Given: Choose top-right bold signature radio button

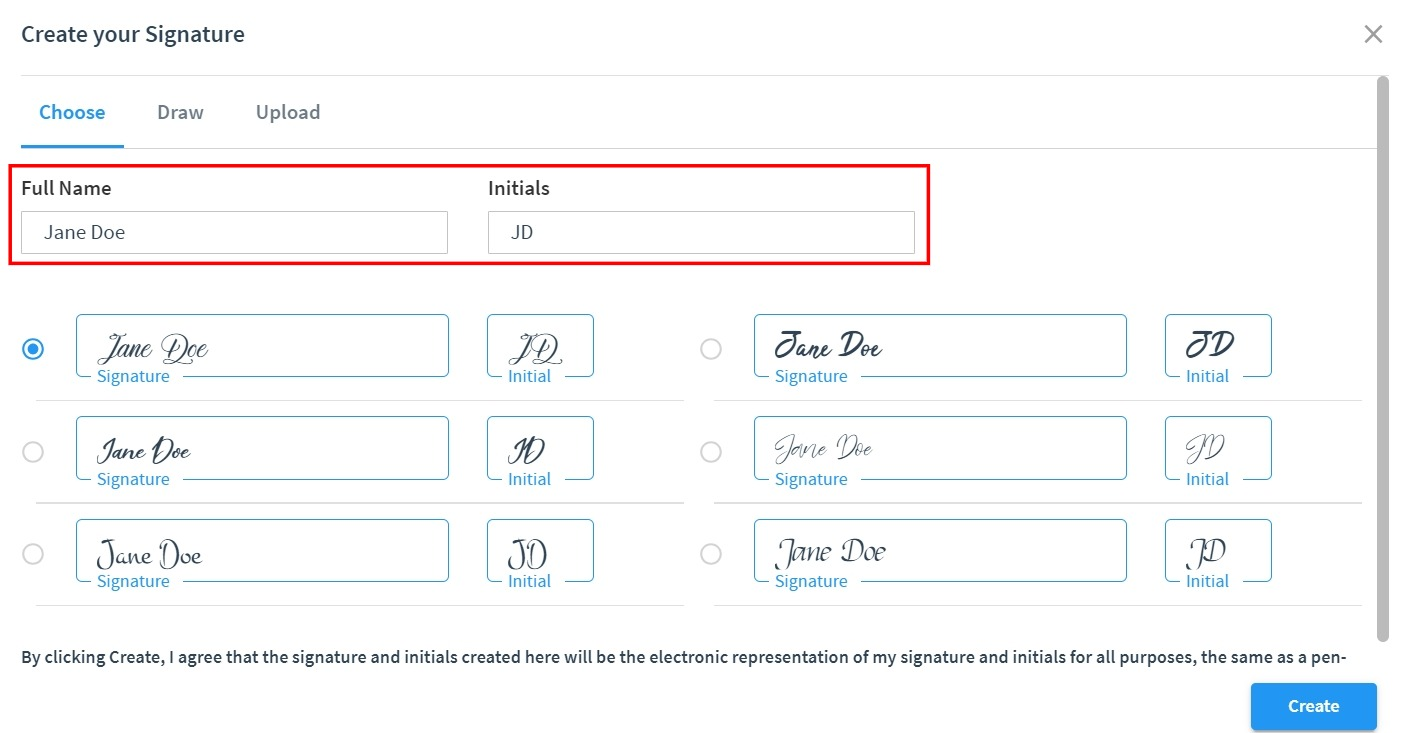Looking at the screenshot, I should [x=711, y=349].
